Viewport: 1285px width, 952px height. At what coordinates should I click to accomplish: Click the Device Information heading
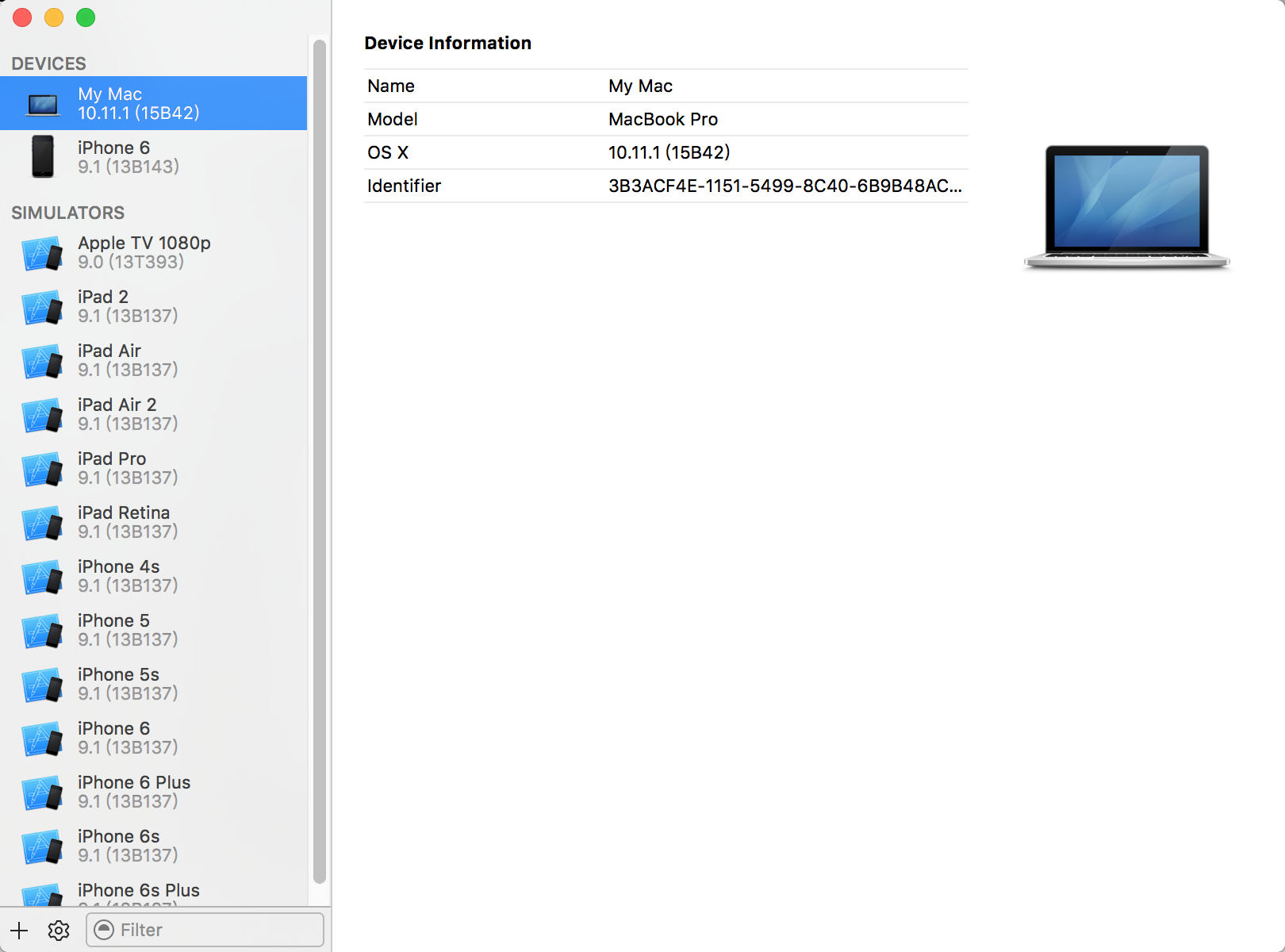point(447,43)
